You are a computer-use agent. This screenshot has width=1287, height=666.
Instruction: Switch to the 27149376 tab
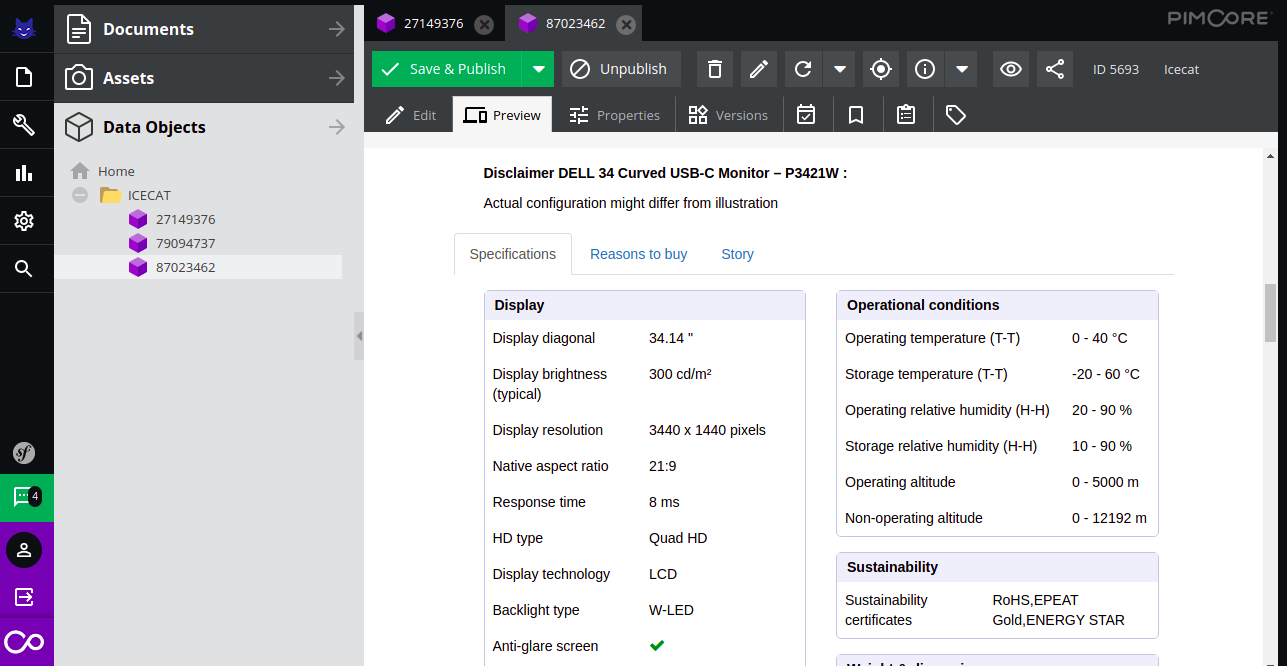(x=433, y=23)
